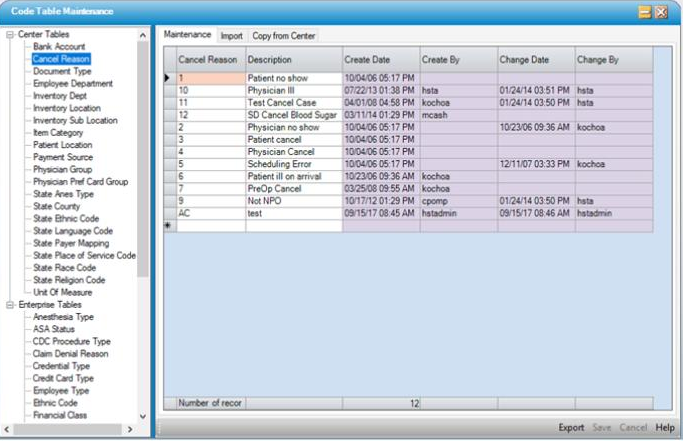
Task: Select Anesthesia Type under Enterprise Tables
Action: click(64, 317)
